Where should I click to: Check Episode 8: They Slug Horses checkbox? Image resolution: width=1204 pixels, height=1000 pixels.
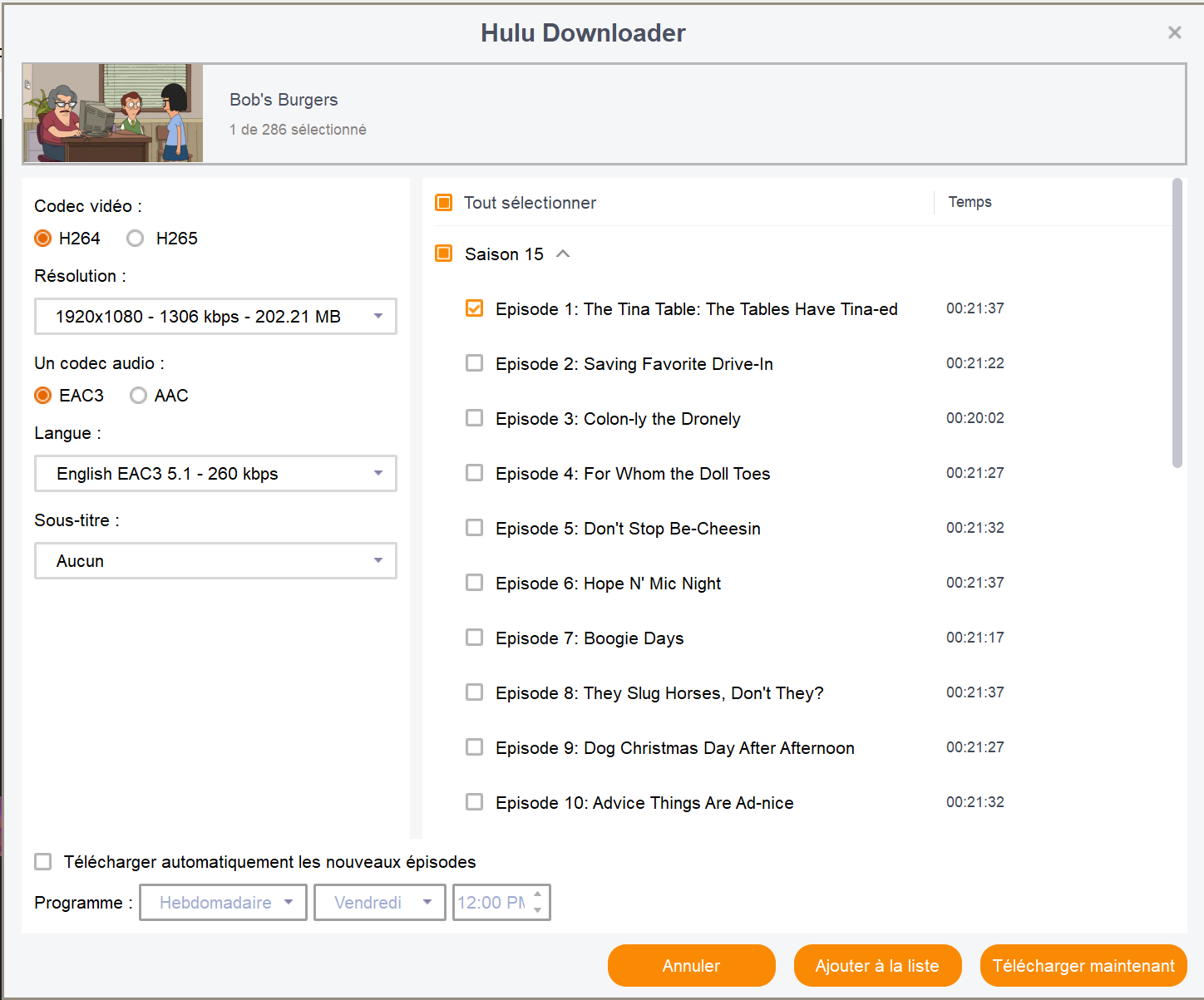tap(474, 692)
